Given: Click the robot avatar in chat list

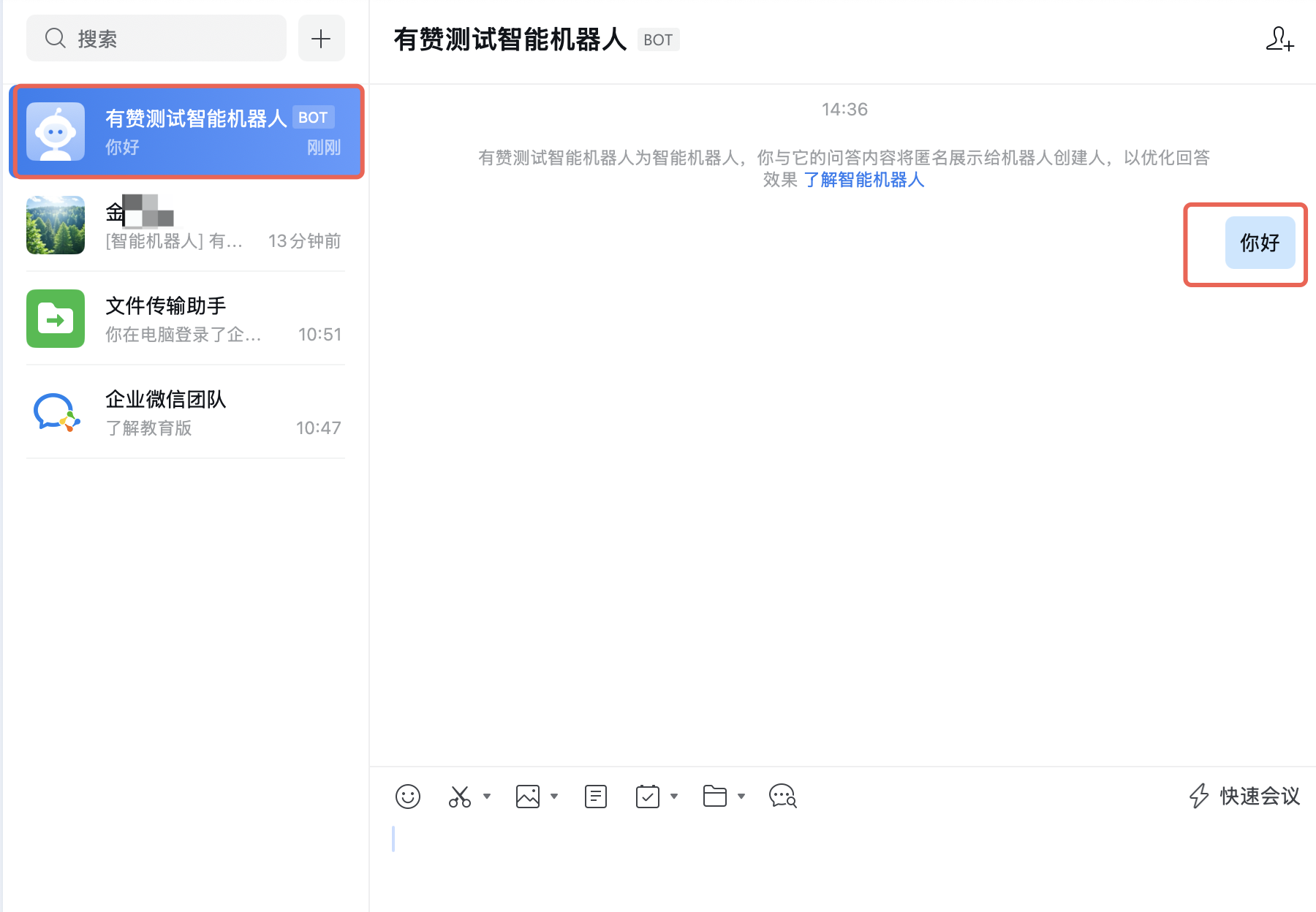Looking at the screenshot, I should 56,132.
